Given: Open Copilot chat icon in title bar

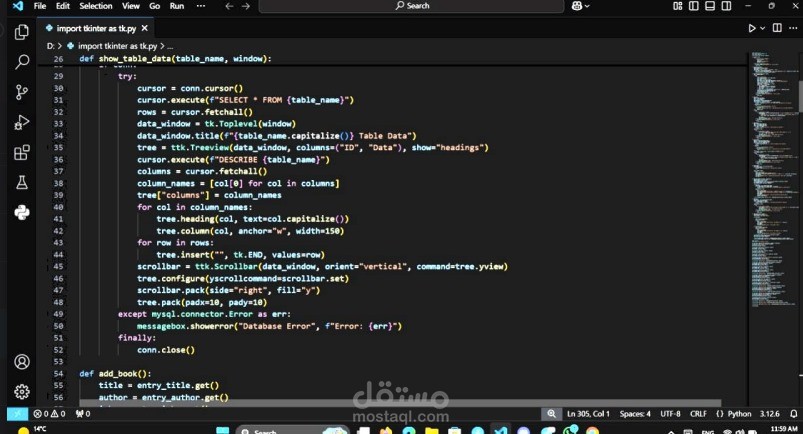Looking at the screenshot, I should 577,6.
